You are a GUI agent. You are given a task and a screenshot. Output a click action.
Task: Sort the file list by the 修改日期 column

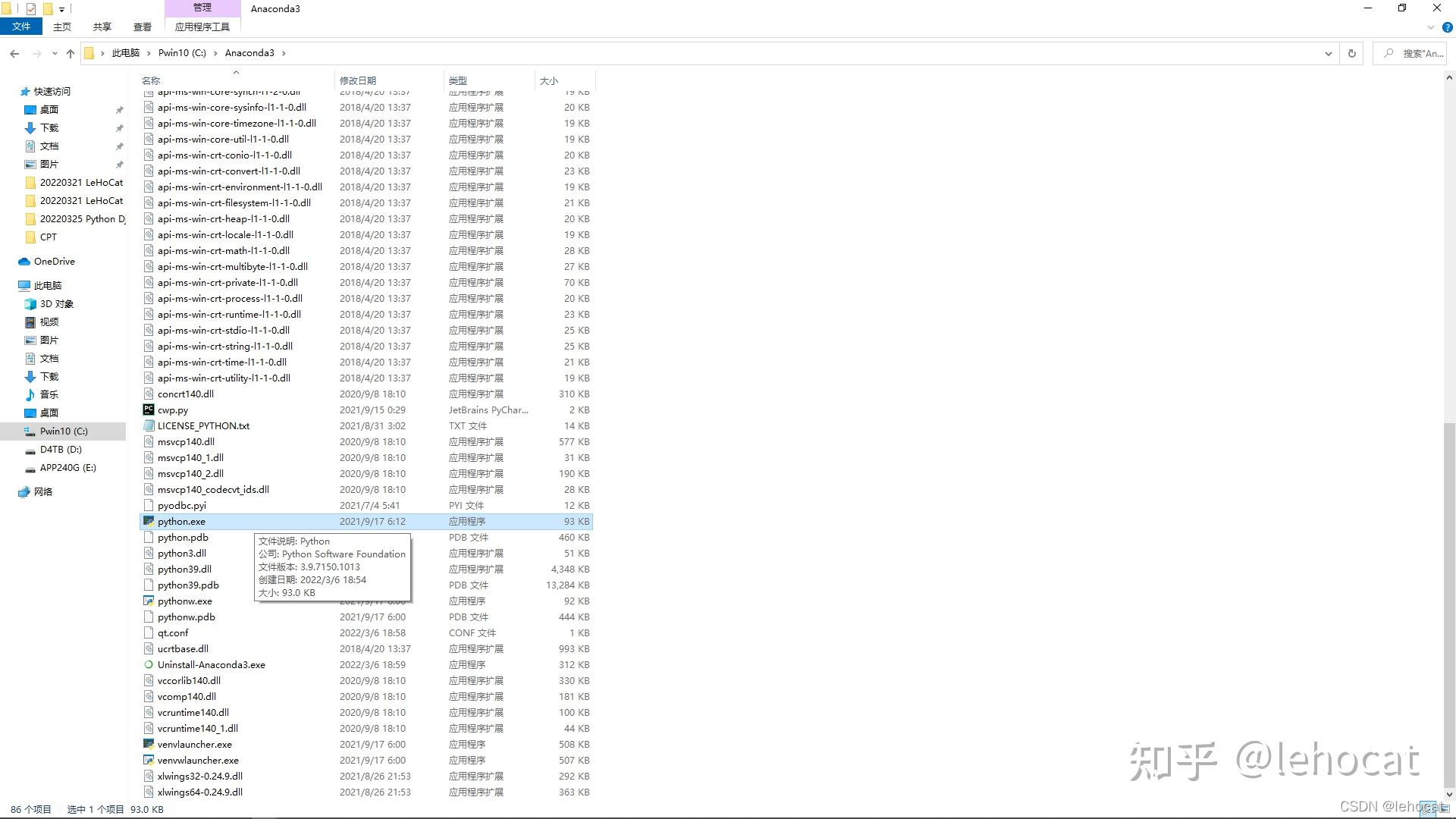[x=358, y=80]
